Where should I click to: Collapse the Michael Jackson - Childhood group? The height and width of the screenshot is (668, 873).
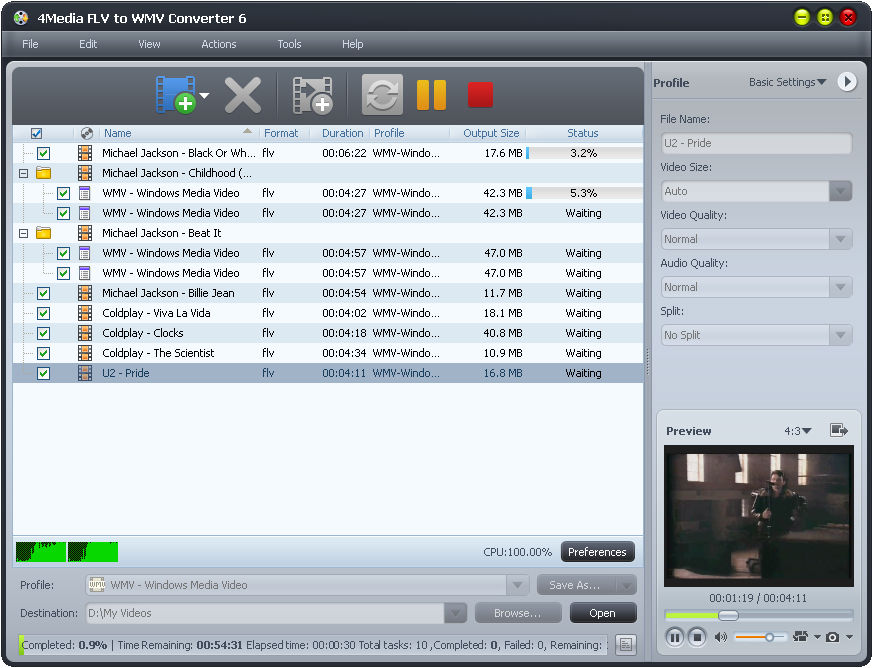click(x=23, y=173)
